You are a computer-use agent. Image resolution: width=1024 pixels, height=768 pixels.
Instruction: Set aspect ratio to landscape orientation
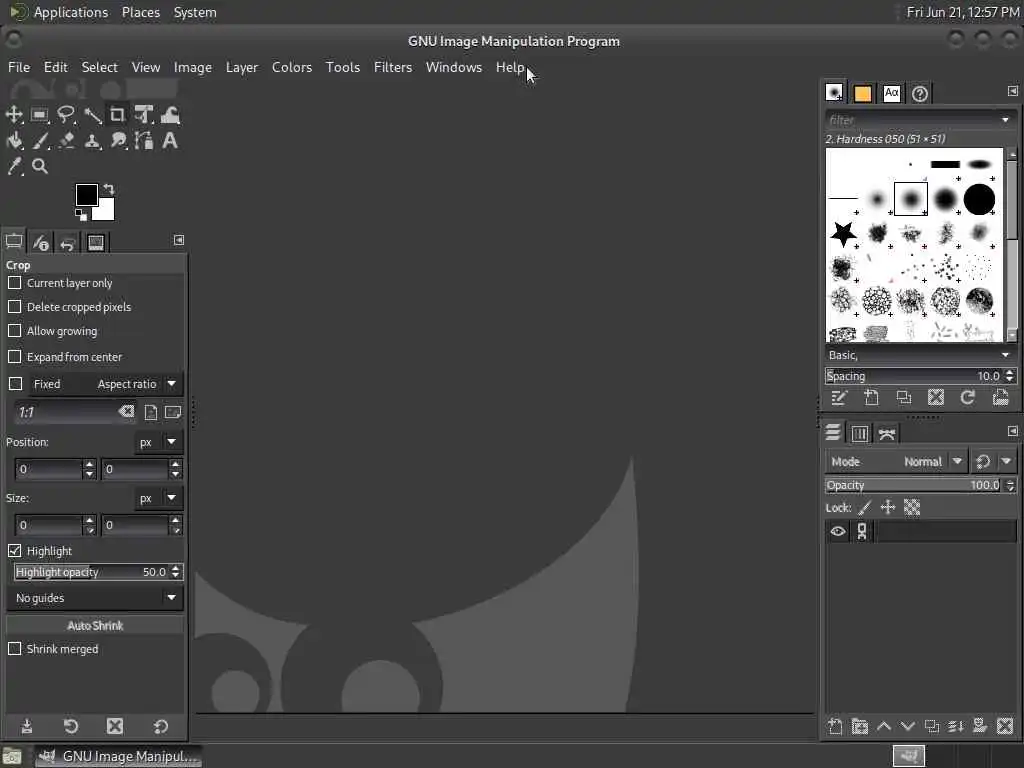click(173, 412)
